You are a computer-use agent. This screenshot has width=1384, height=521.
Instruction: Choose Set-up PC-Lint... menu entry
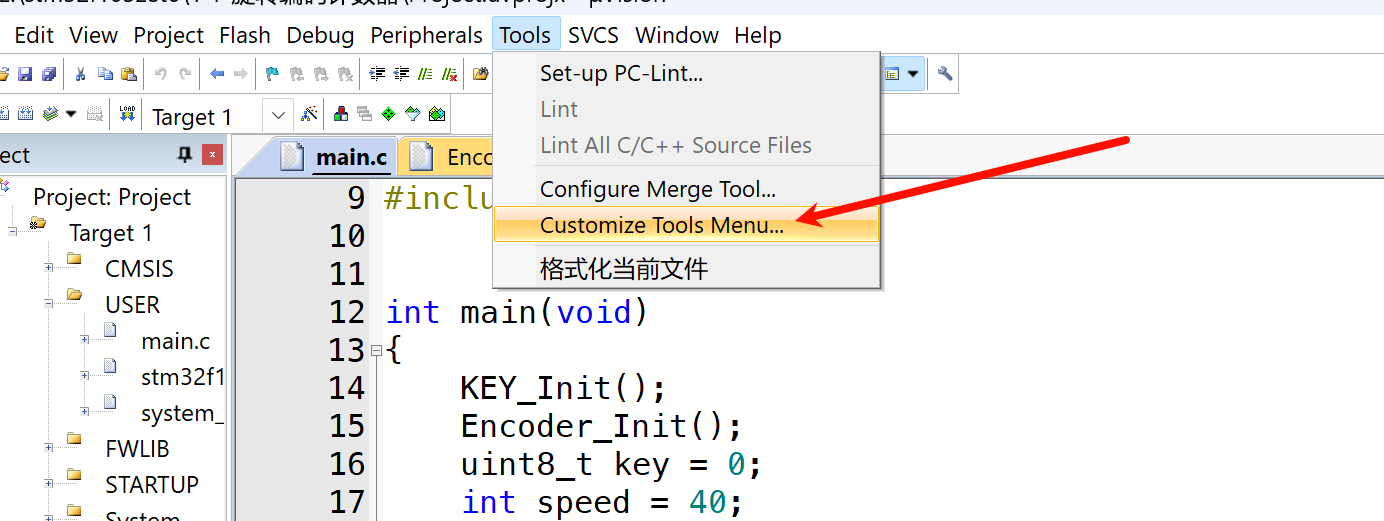(x=686, y=73)
